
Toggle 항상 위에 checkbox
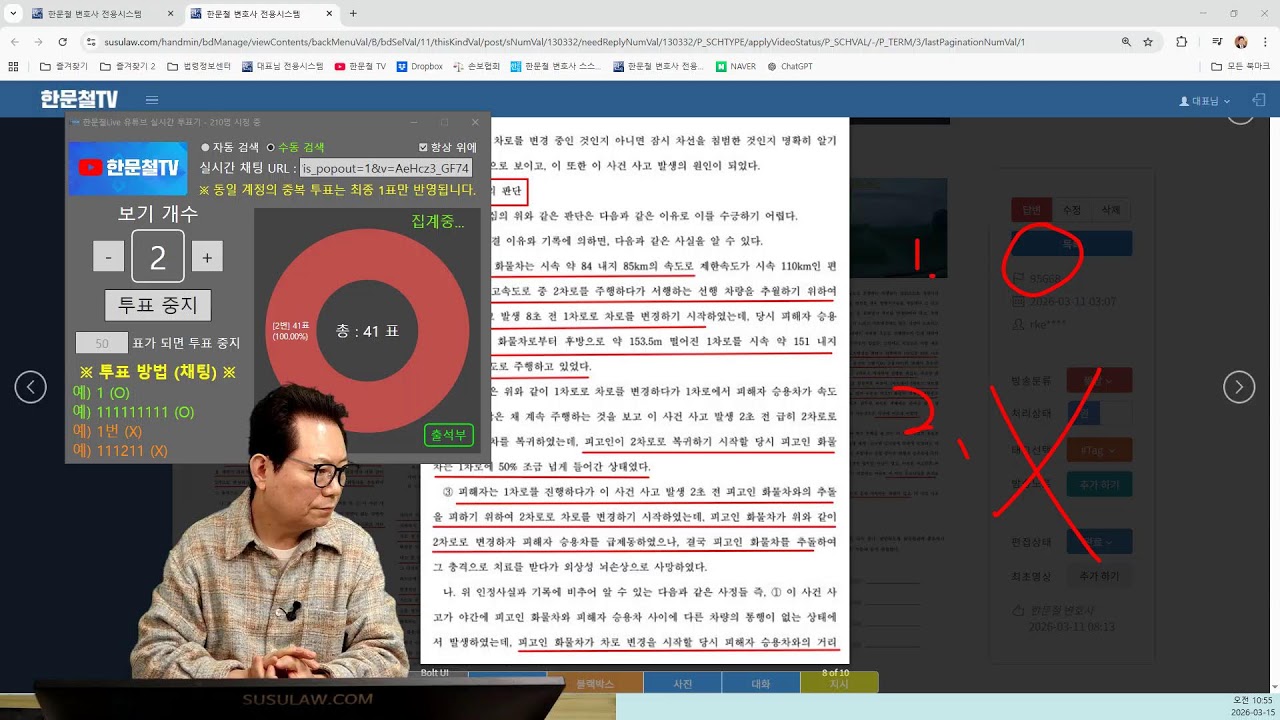423,147
